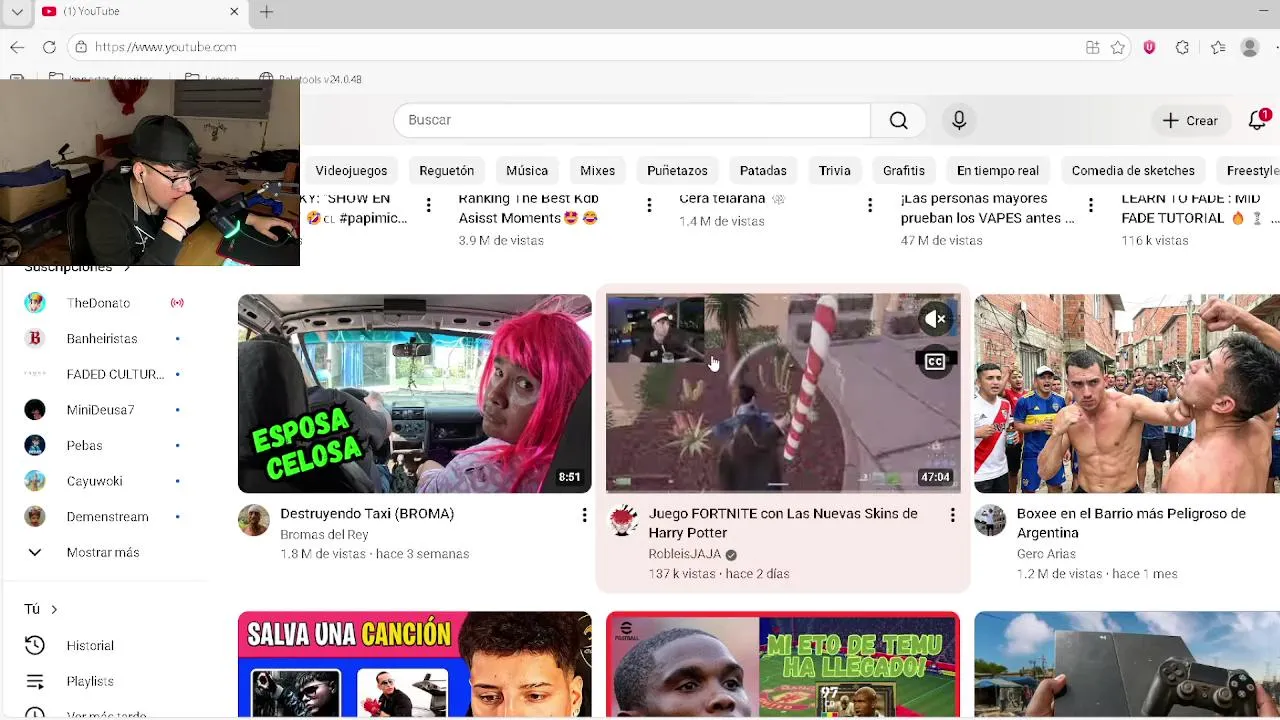1280x720 pixels.
Task: Select the Trivia filter chip
Action: [835, 170]
